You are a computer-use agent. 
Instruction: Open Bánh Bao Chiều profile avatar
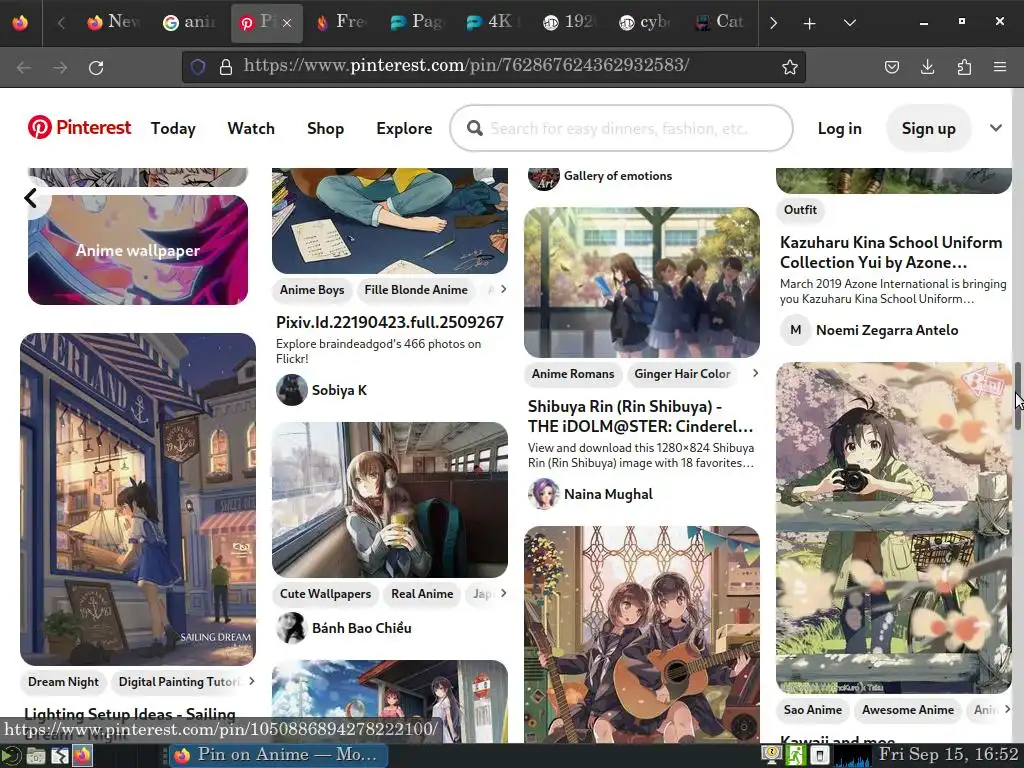[x=291, y=628]
